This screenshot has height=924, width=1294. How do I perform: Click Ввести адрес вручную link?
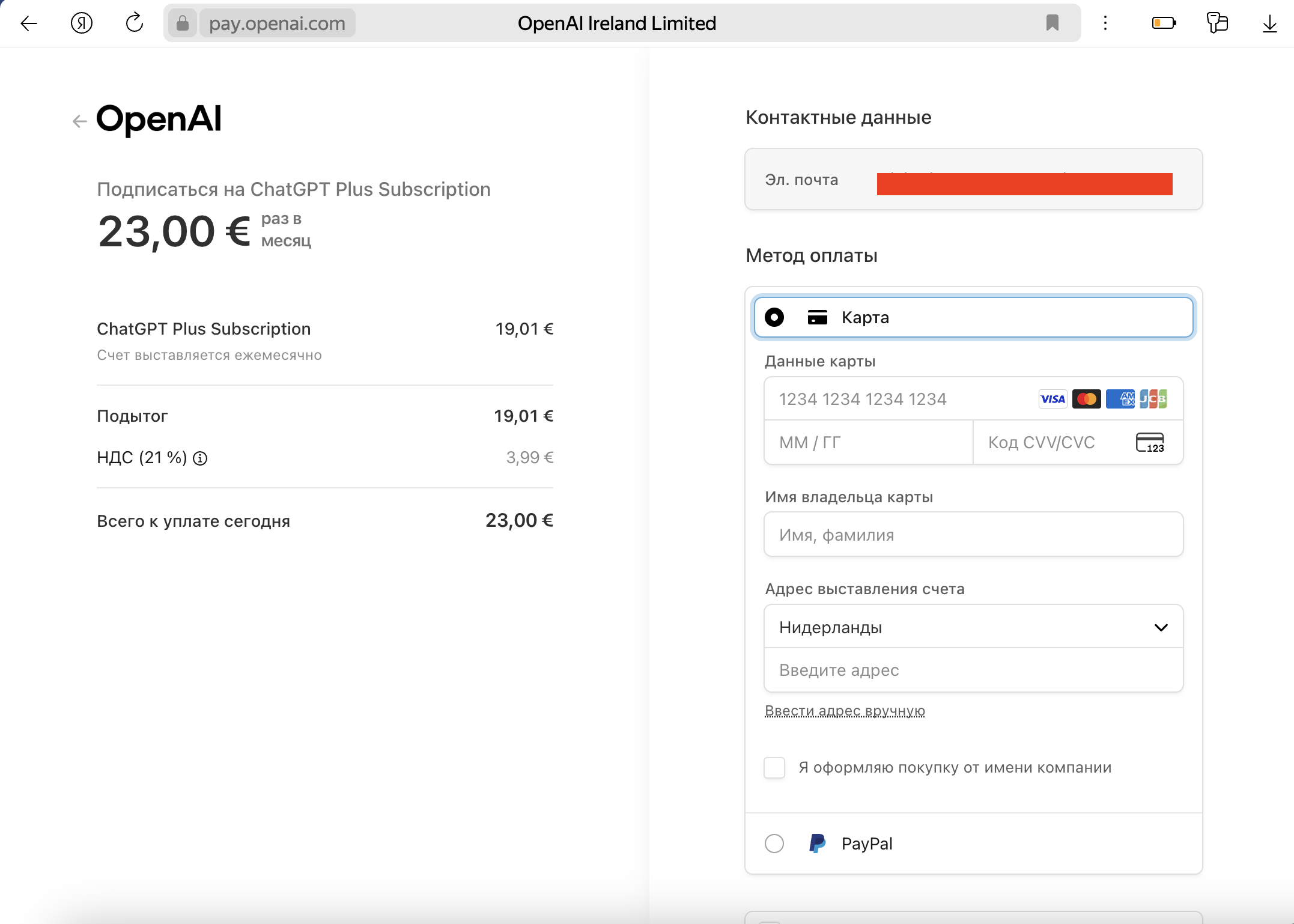(845, 711)
